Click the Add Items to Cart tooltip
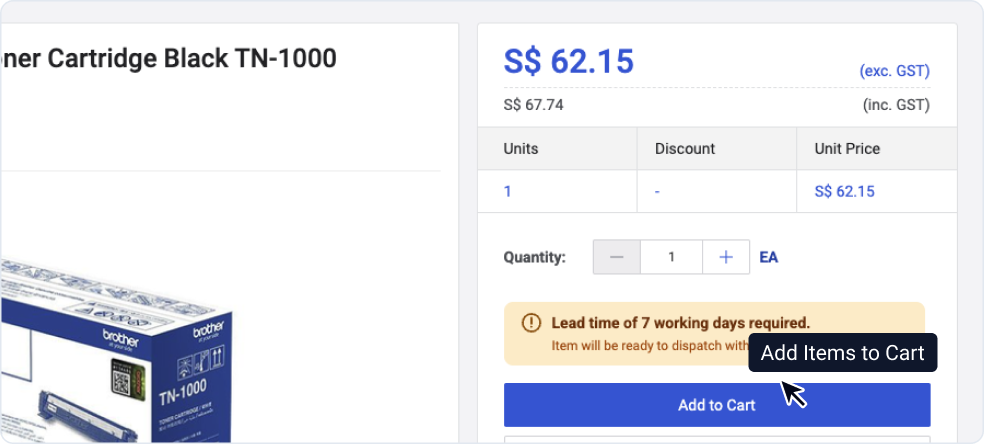Screen dimensions: 984x444 pyautogui.click(x=843, y=353)
